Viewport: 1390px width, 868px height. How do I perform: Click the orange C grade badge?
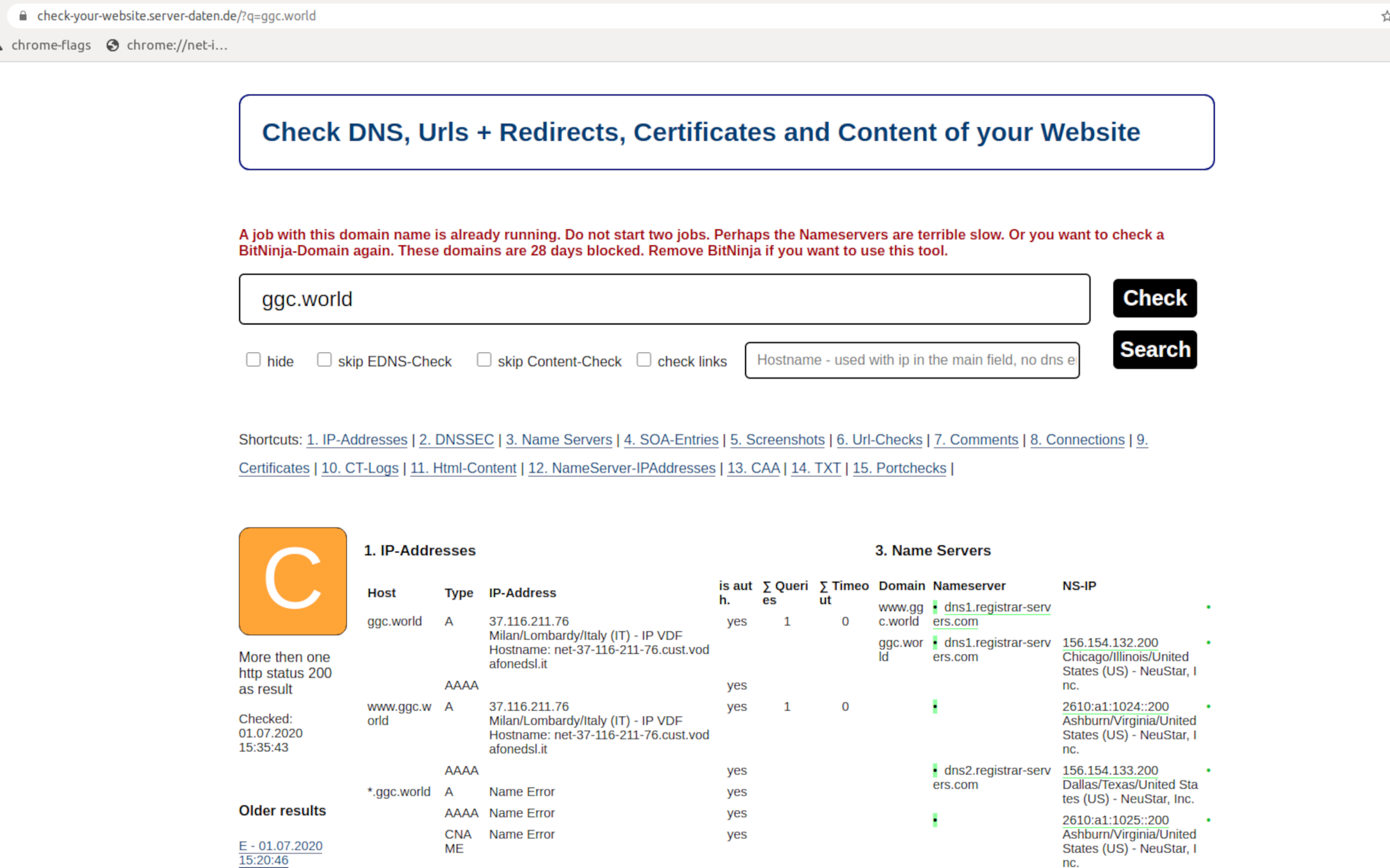(293, 580)
